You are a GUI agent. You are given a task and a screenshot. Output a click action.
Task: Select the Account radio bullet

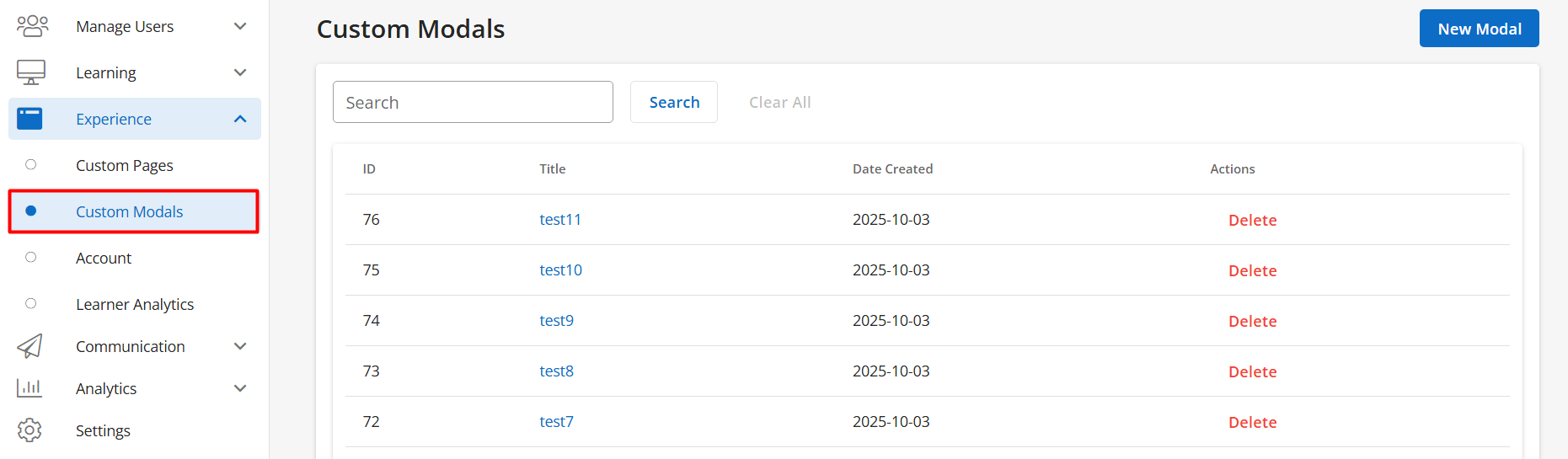(x=31, y=258)
